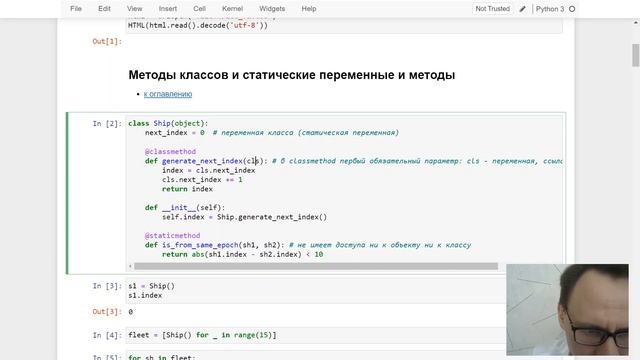Click the 'index = cls.next_index' line
This screenshot has height=360, width=640.
pos(209,170)
